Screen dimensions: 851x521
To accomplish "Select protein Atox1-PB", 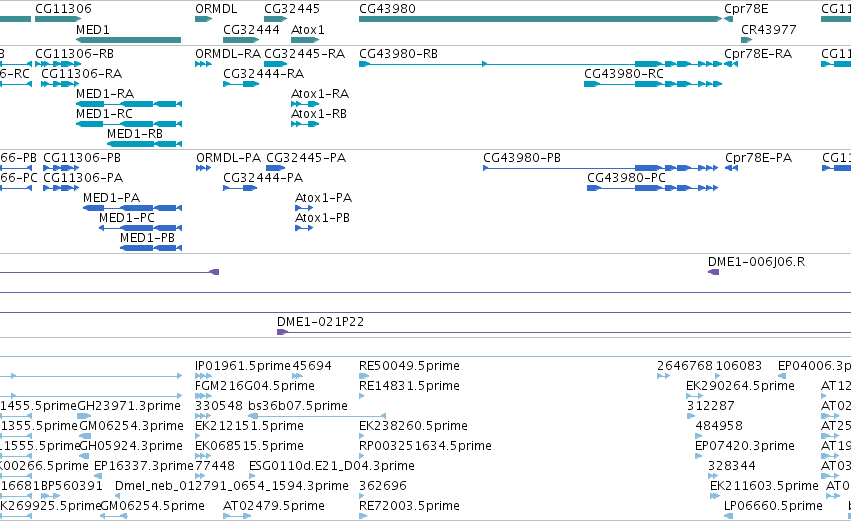I will point(304,228).
